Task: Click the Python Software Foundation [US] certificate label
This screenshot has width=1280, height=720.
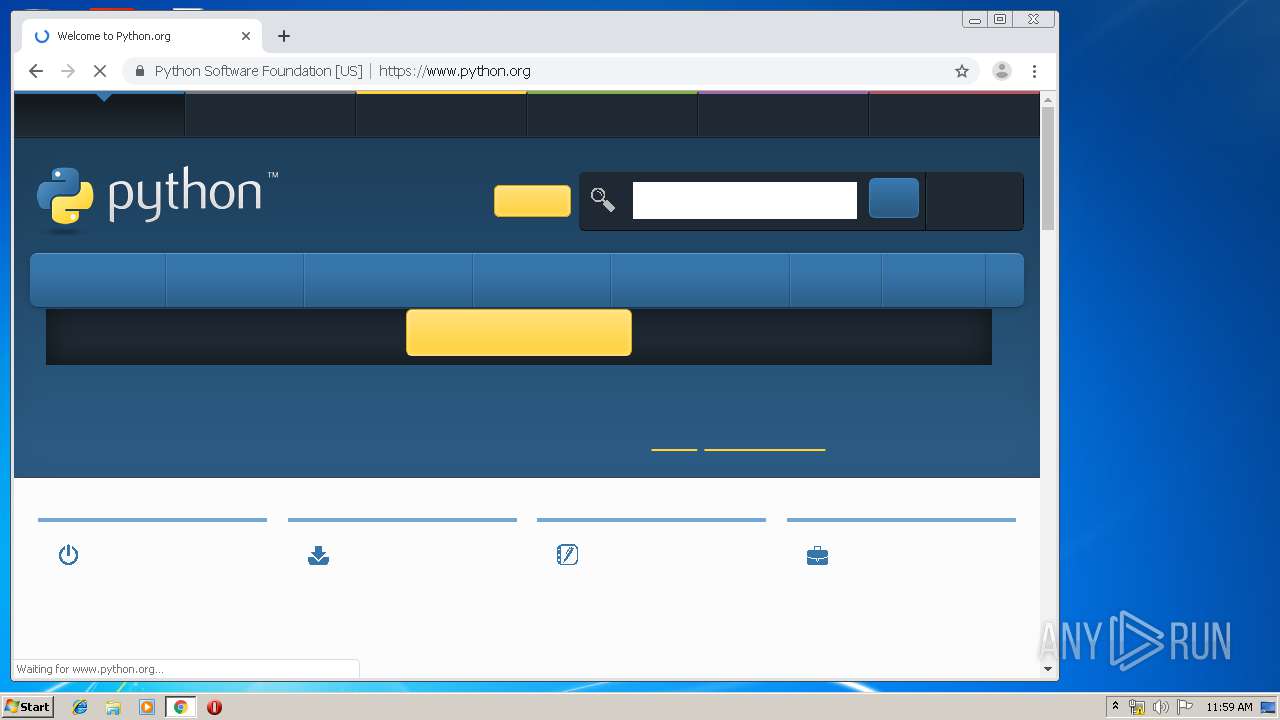Action: coord(259,71)
